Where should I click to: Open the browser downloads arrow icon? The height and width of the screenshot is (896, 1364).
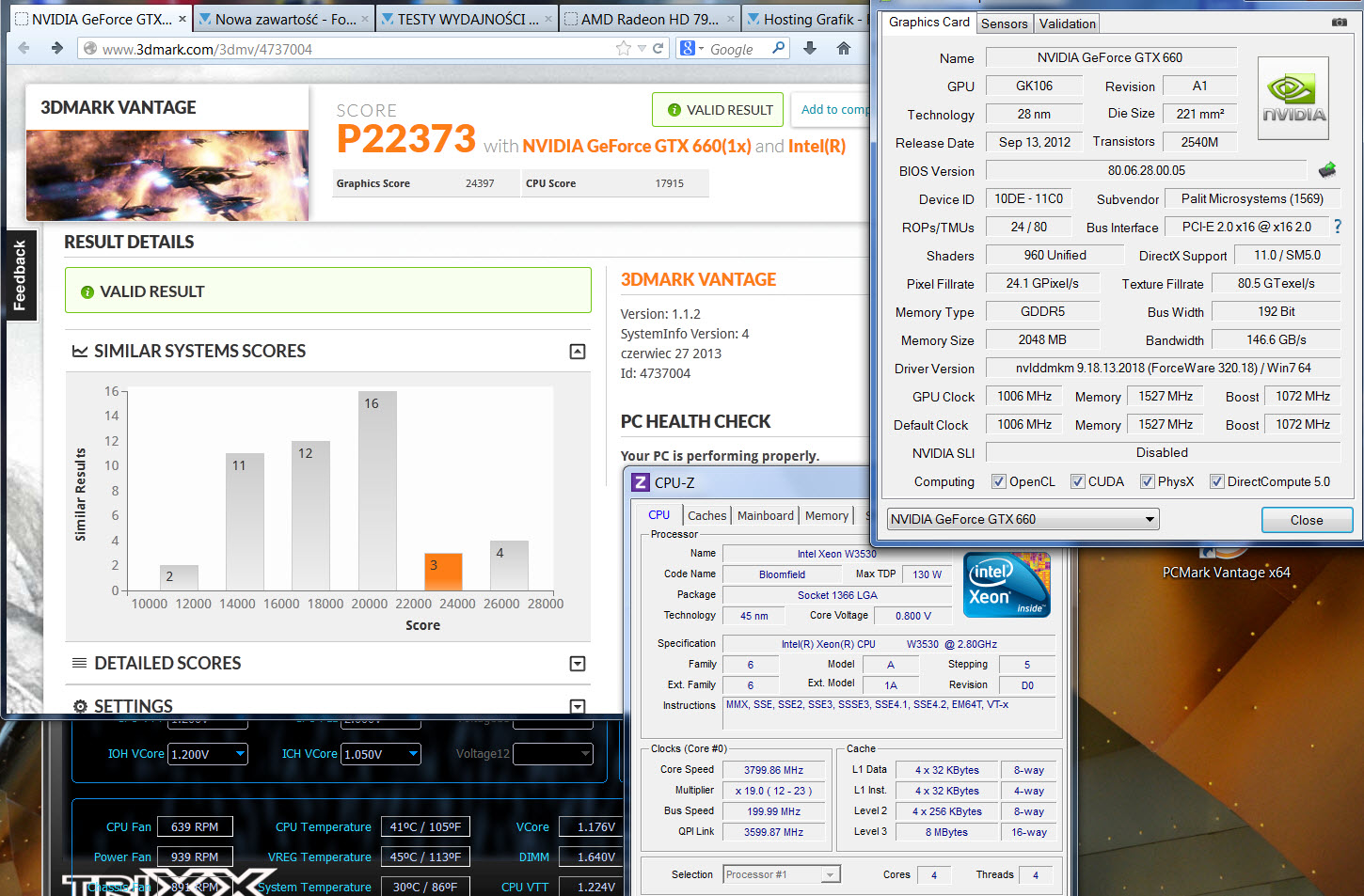pyautogui.click(x=809, y=48)
